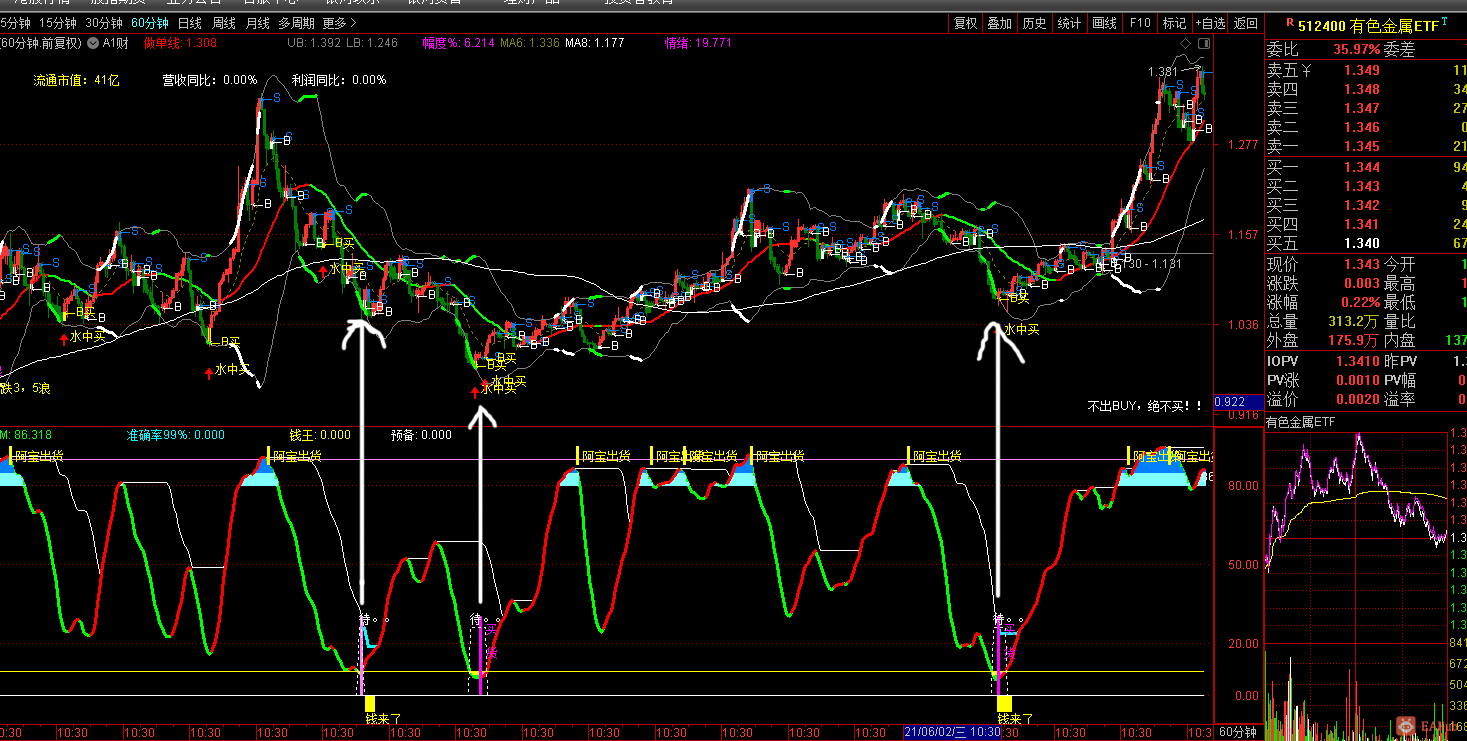Image resolution: width=1467 pixels, height=741 pixels.
Task: Open the 统计 statistics tool
Action: tap(1069, 23)
